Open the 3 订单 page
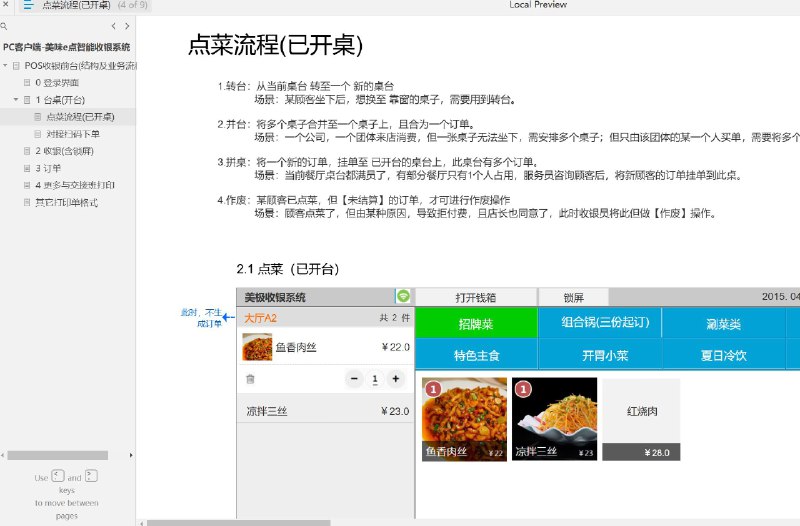This screenshot has width=800, height=526. point(48,168)
